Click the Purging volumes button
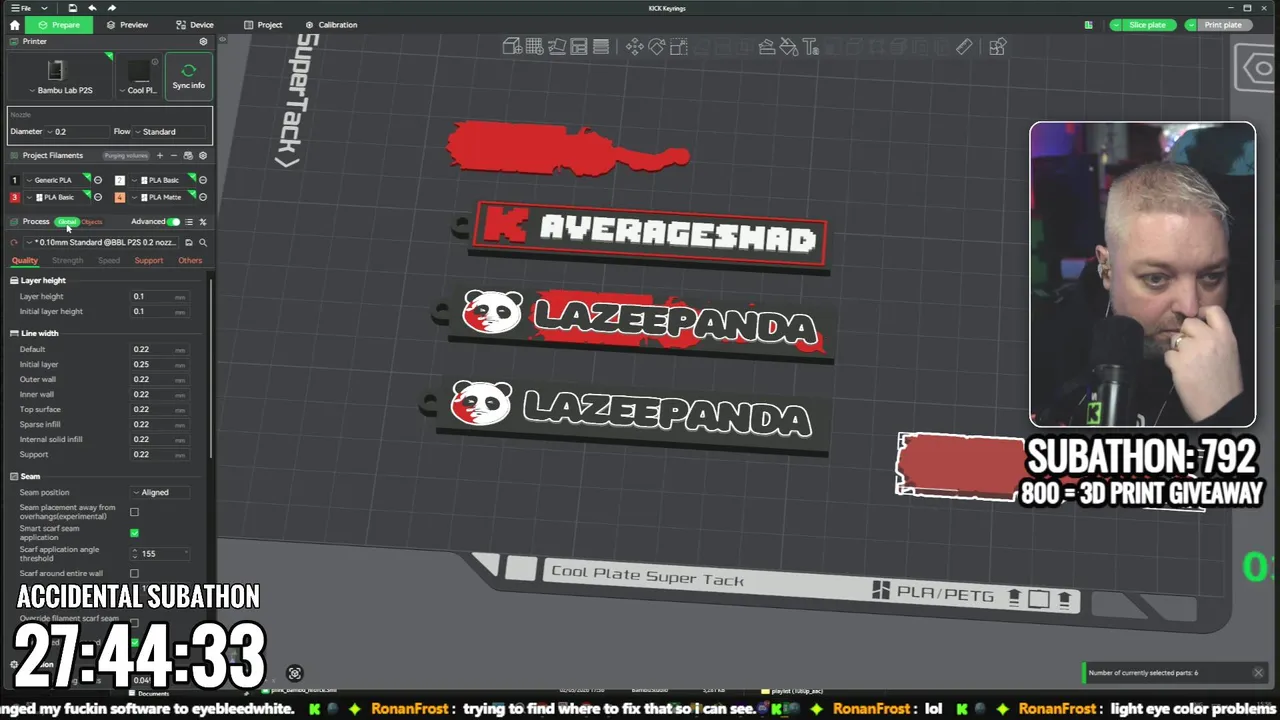Viewport: 1280px width, 720px height. coord(126,155)
